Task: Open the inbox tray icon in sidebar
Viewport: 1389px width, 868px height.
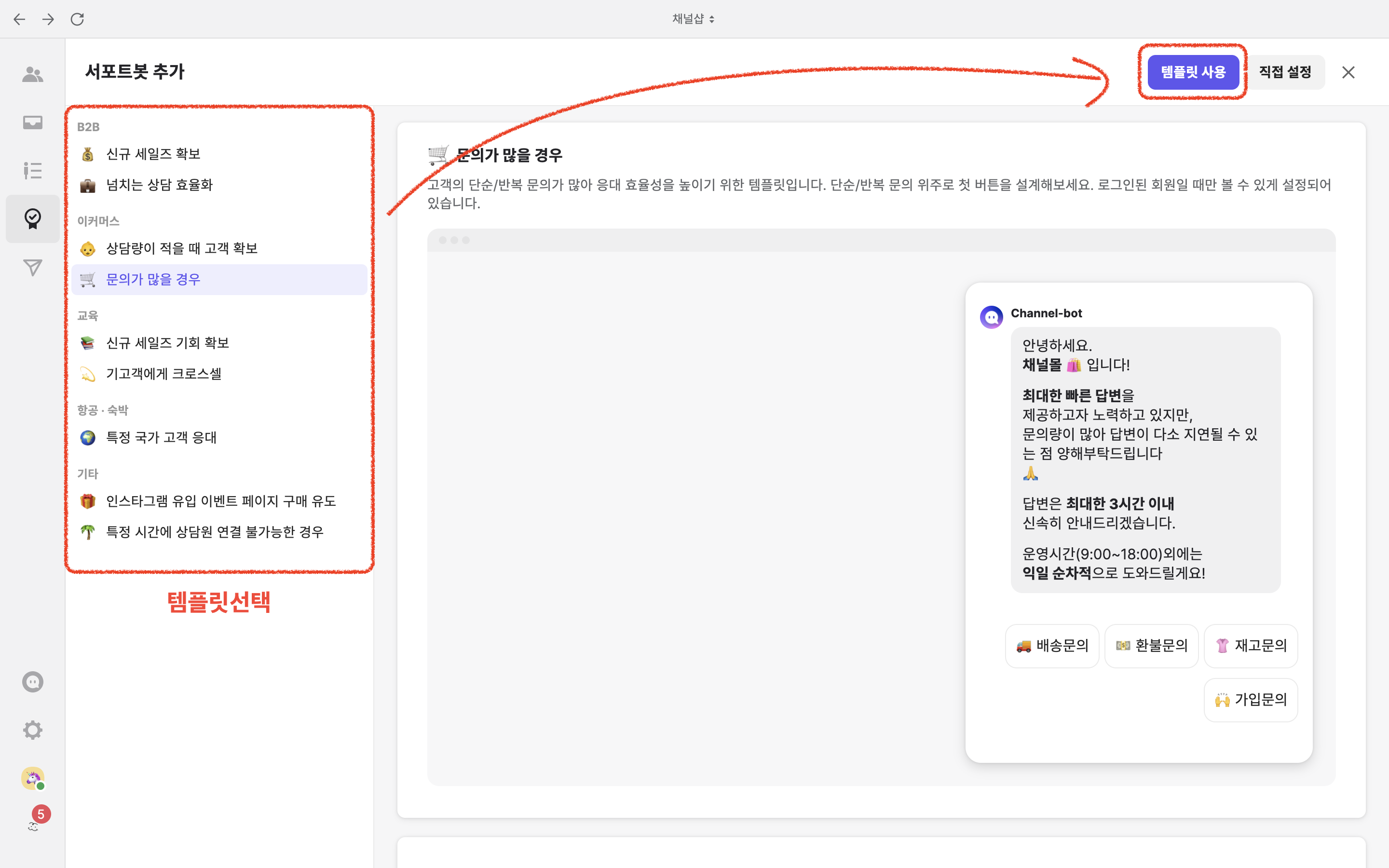Action: [33, 122]
